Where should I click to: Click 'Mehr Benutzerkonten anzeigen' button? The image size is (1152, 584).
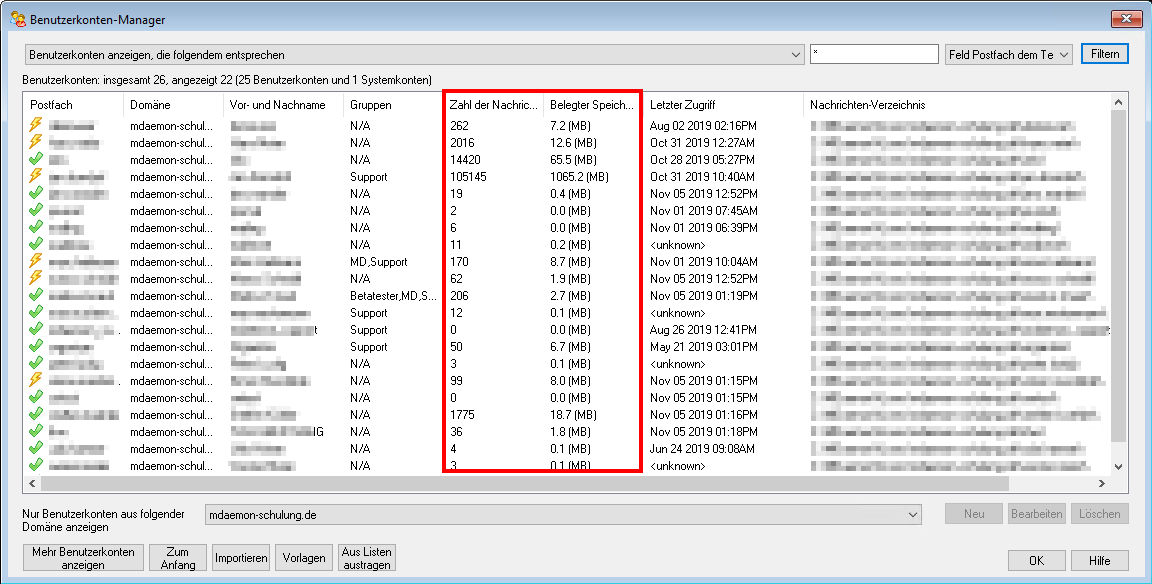pos(83,558)
